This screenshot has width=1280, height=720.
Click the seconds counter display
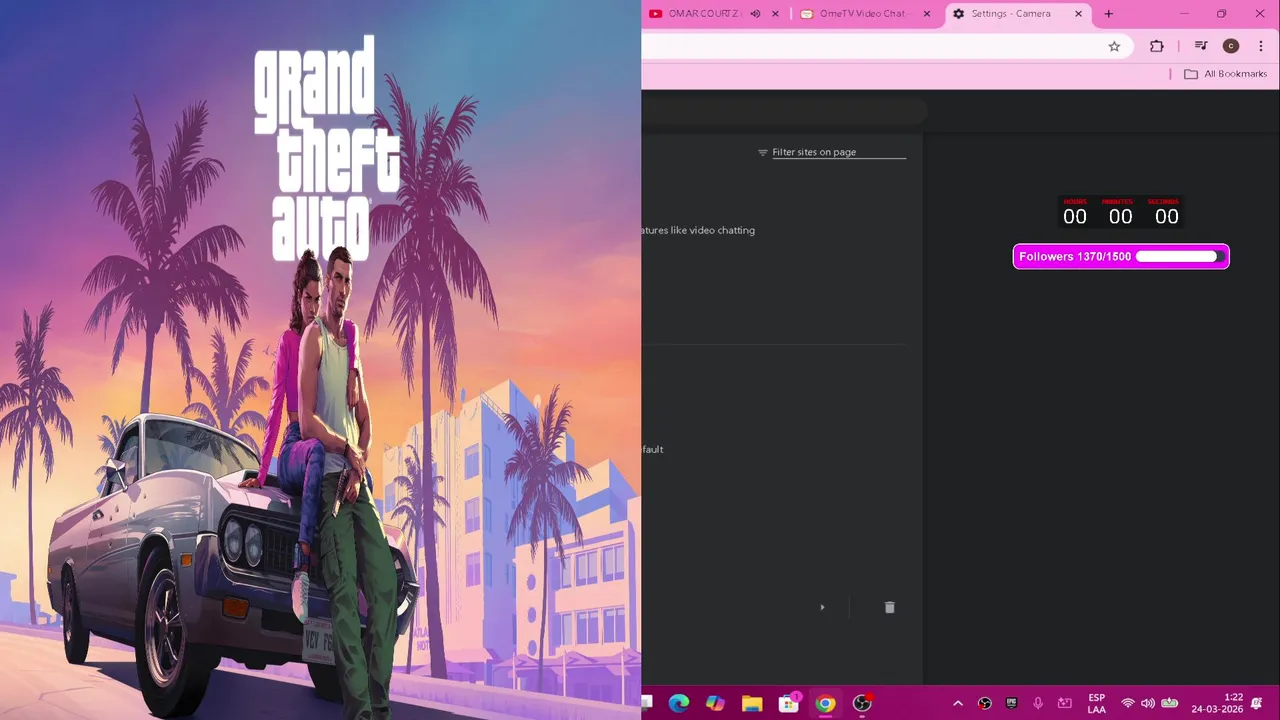point(1166,213)
